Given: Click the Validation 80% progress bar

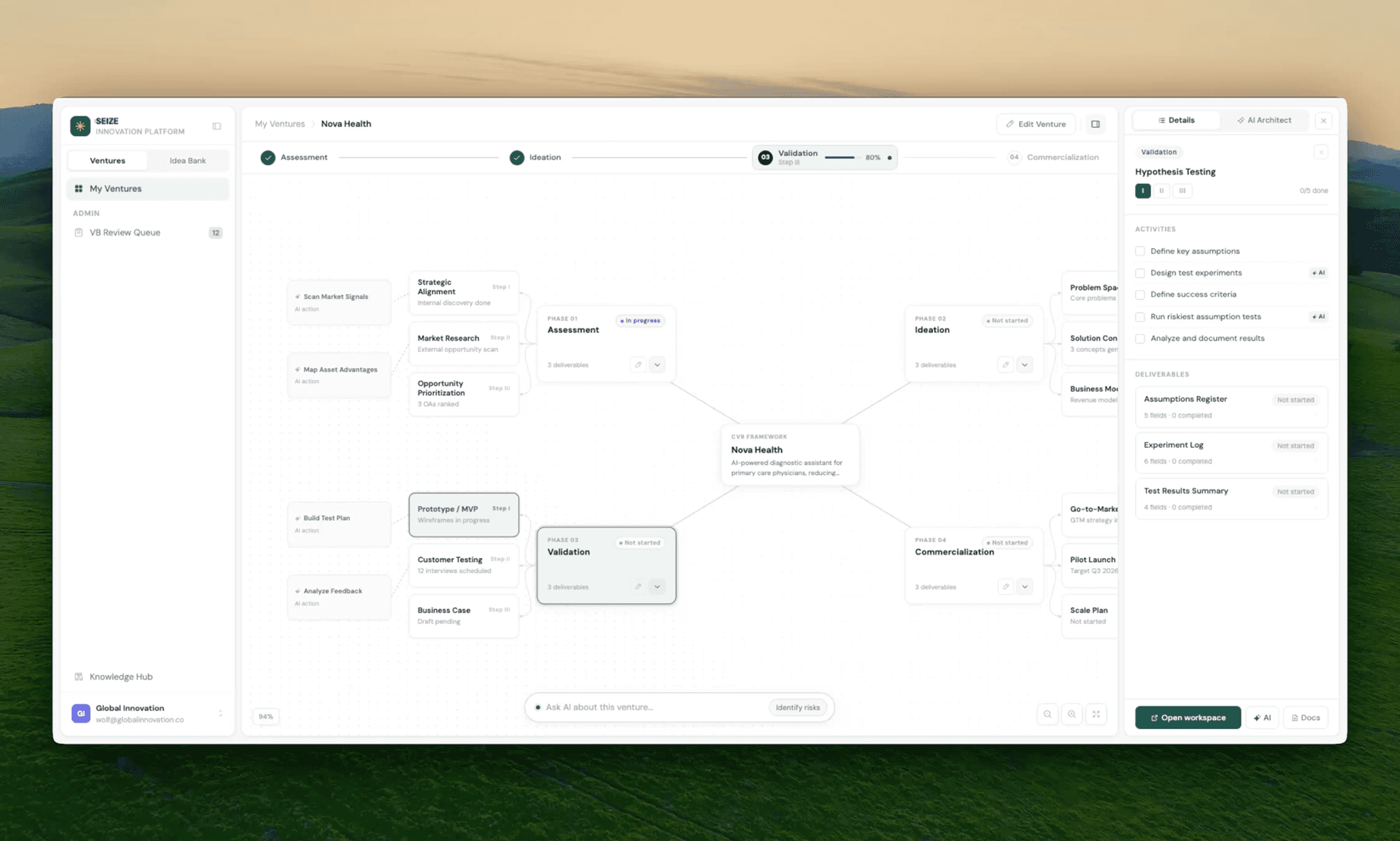Looking at the screenshot, I should (x=839, y=158).
